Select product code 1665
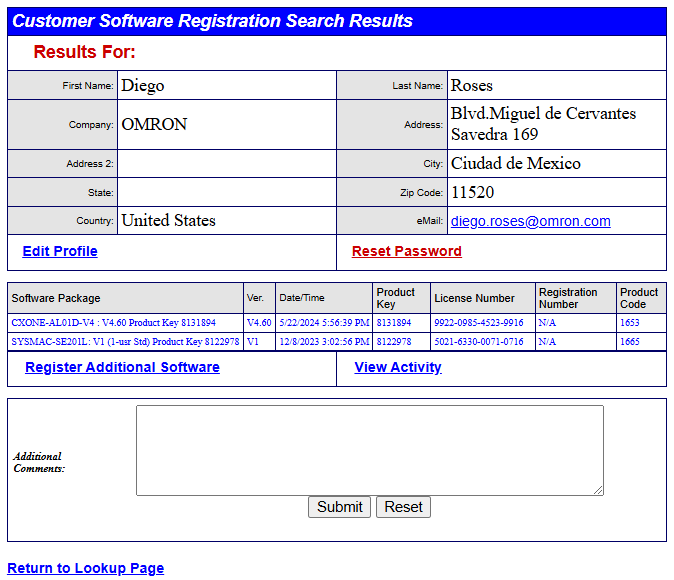The height and width of the screenshot is (580, 674). click(629, 342)
